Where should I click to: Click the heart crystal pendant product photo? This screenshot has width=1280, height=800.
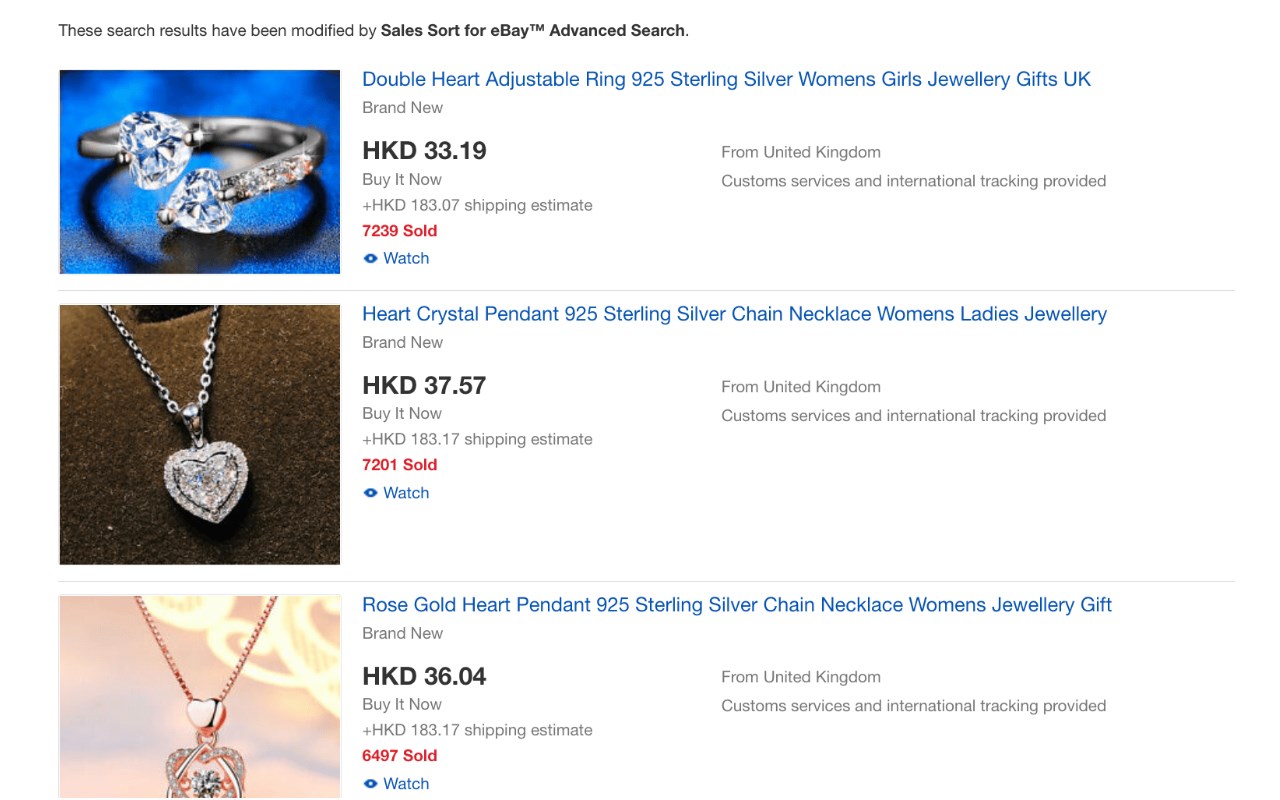pyautogui.click(x=200, y=435)
